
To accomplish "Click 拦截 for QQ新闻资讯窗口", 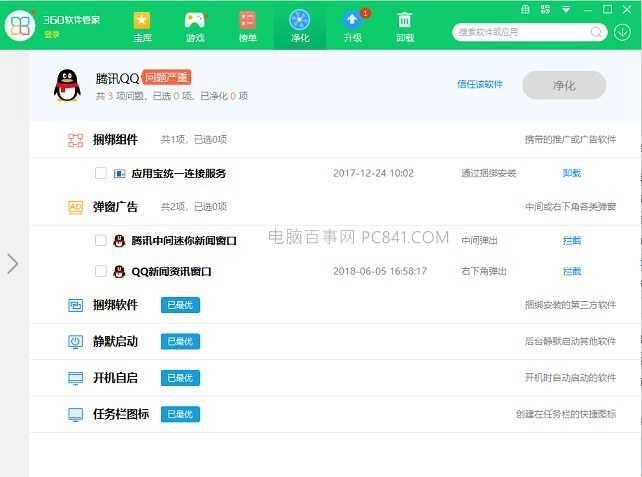I will pyautogui.click(x=571, y=271).
